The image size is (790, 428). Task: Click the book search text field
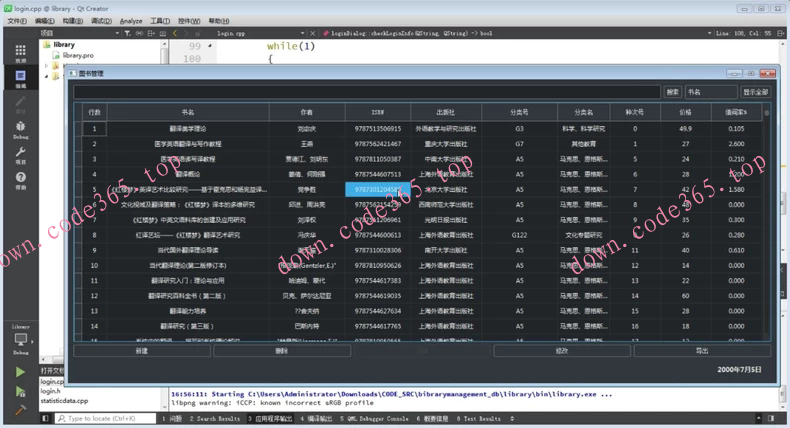point(368,92)
